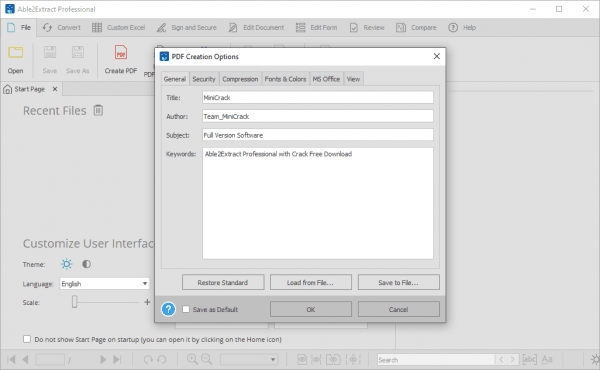Click the Load from File button
Viewport: 600px width, 370px height.
(311, 282)
